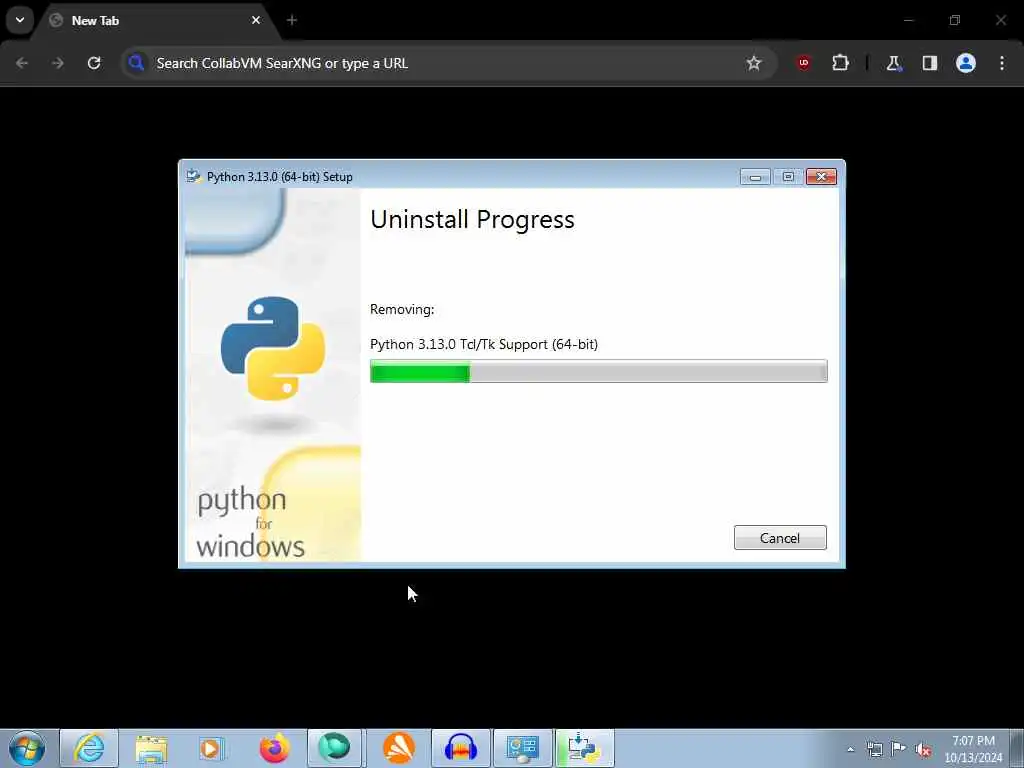Screen dimensions: 1024x768
Task: Open the profile avatar menu
Action: 965,63
